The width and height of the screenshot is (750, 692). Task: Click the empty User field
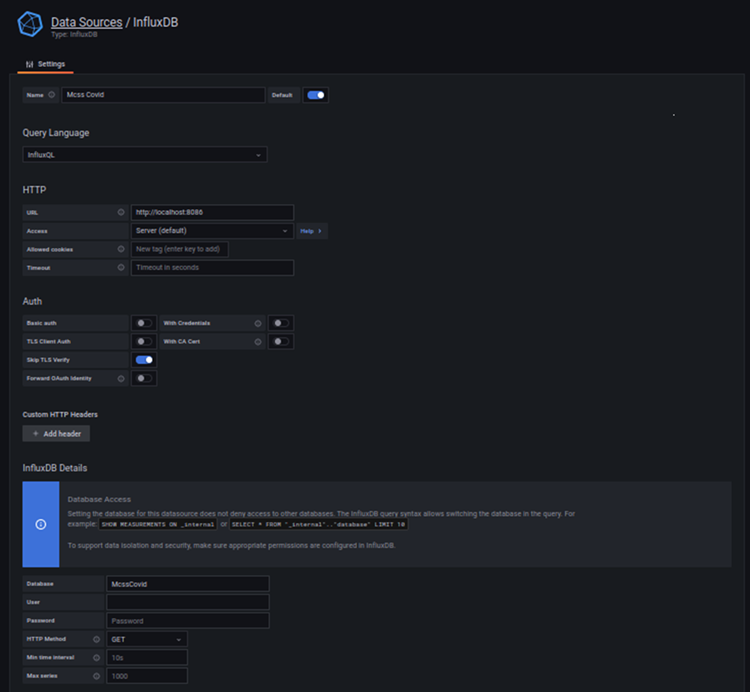tap(188, 602)
